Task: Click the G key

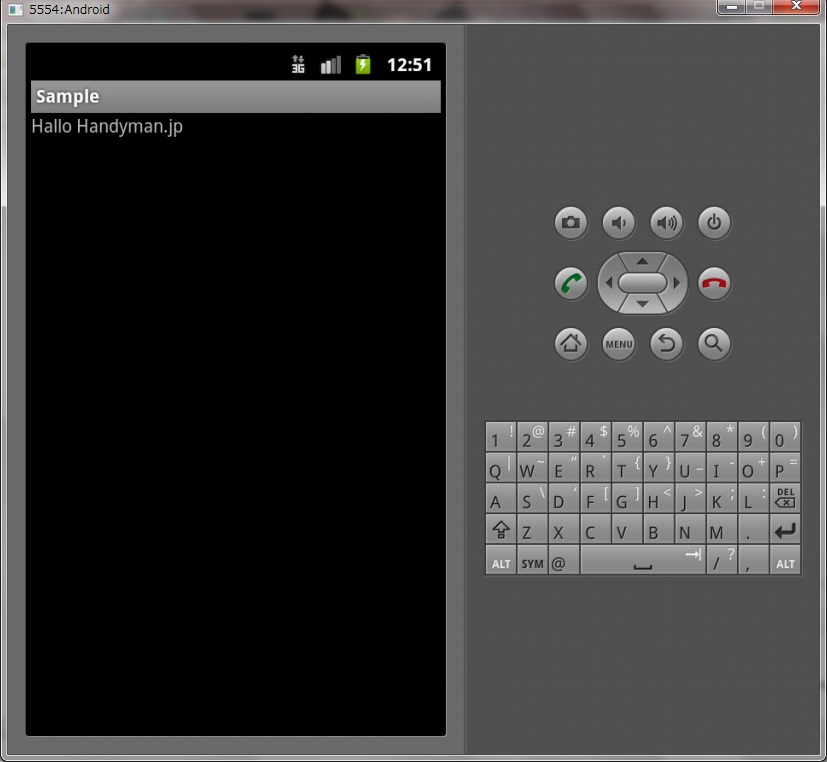Action: (627, 498)
